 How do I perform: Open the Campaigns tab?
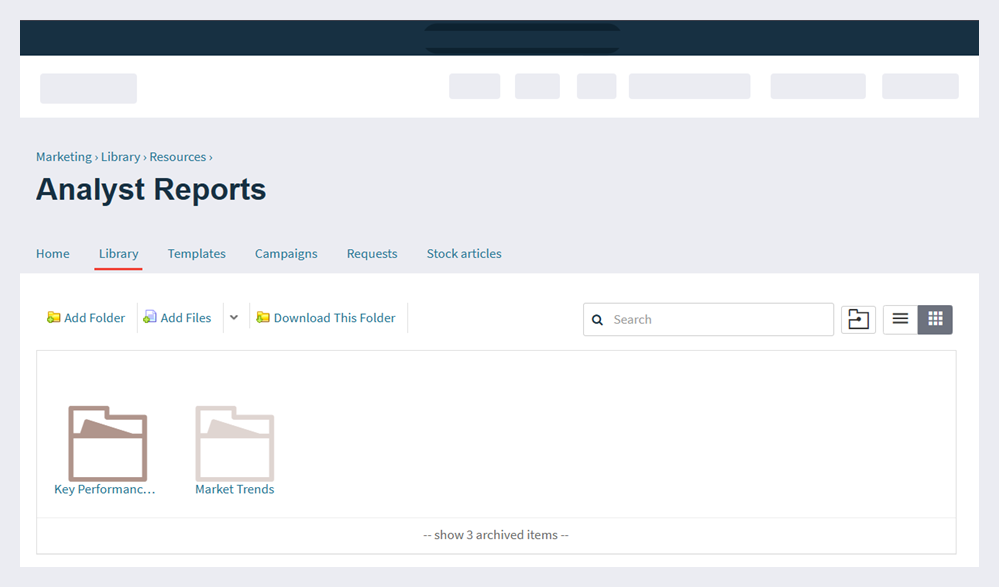[x=286, y=253]
